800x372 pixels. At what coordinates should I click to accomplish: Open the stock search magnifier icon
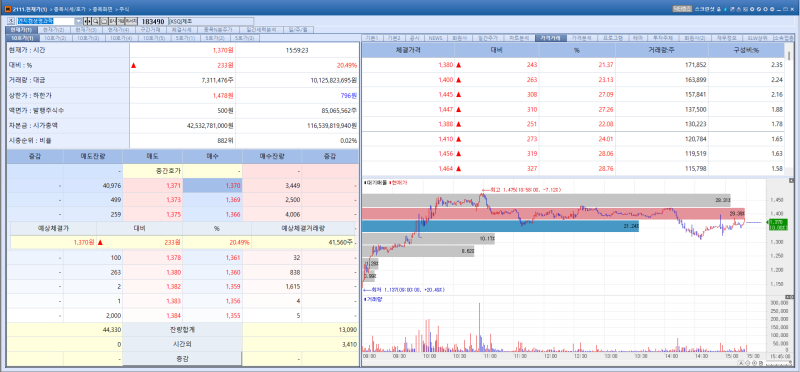coord(96,21)
